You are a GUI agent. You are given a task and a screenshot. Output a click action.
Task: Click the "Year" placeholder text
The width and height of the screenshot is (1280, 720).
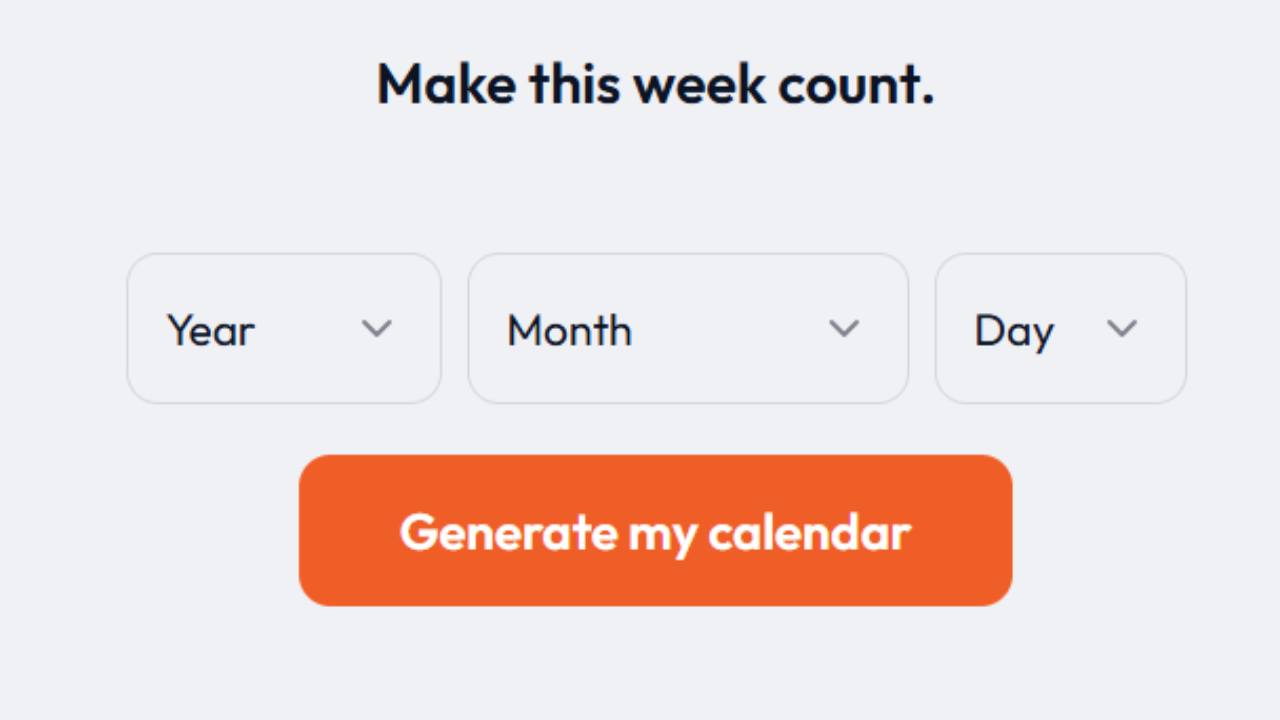pos(211,330)
